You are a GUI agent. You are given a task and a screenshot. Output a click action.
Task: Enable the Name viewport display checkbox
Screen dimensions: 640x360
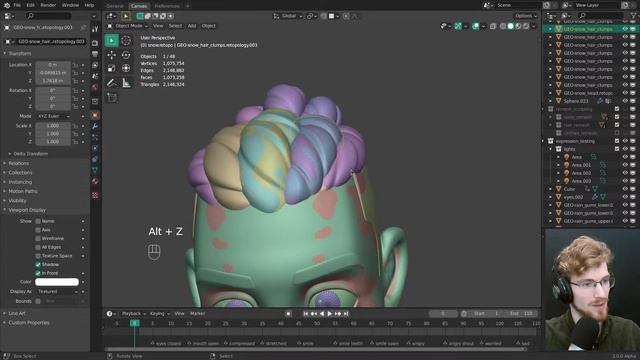(x=38, y=221)
